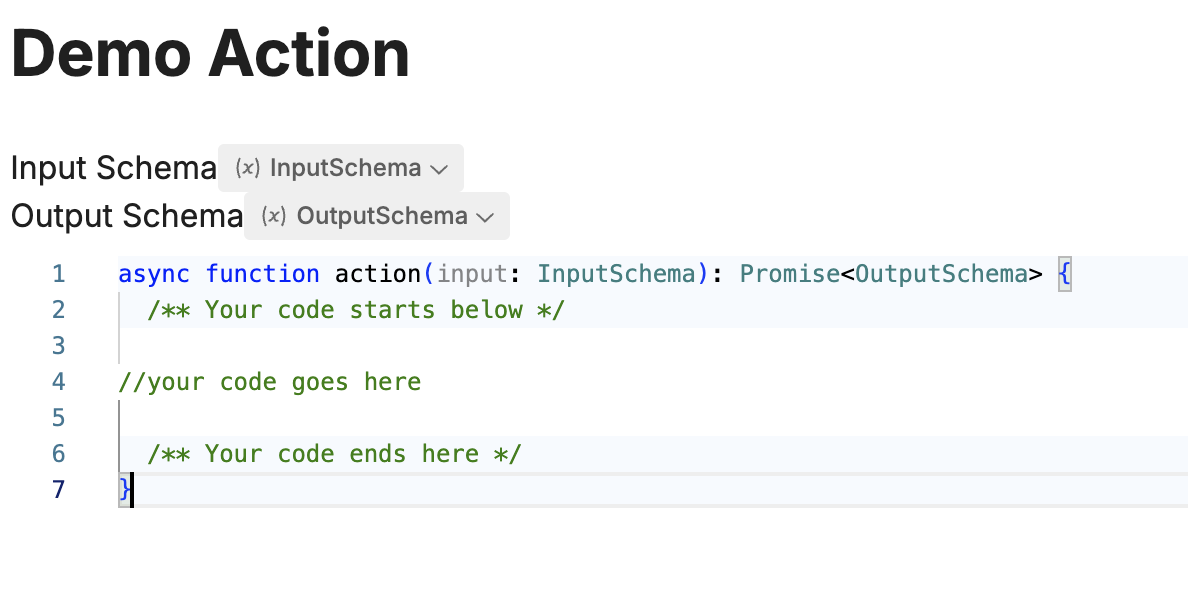Expand the OutputSchema dropdown chevron
Viewport: 1188px width, 590px height.
pos(485,218)
